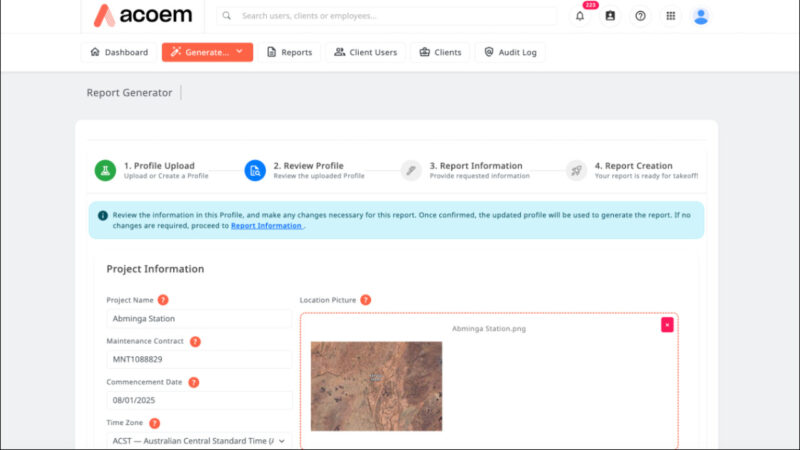Click the Report Information link
The image size is (800, 450).
point(266,226)
